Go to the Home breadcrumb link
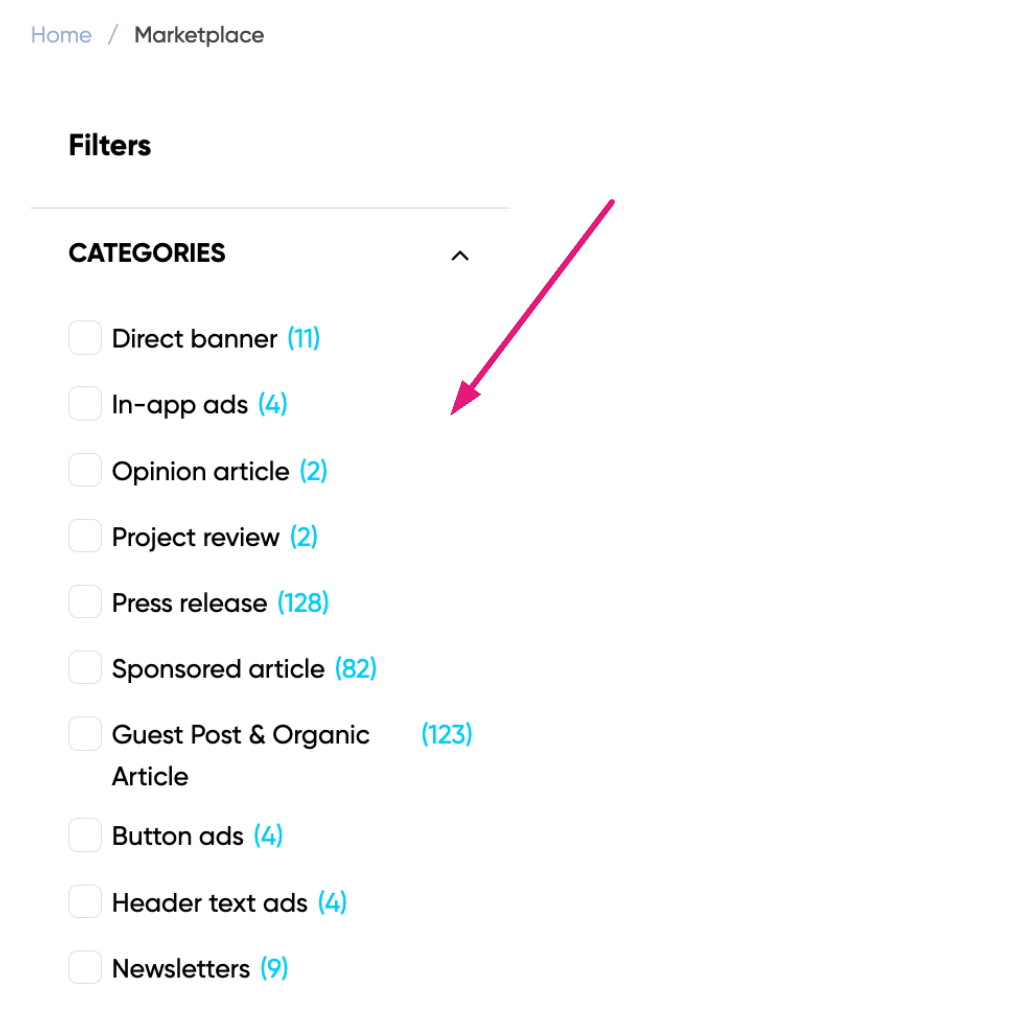 61,35
